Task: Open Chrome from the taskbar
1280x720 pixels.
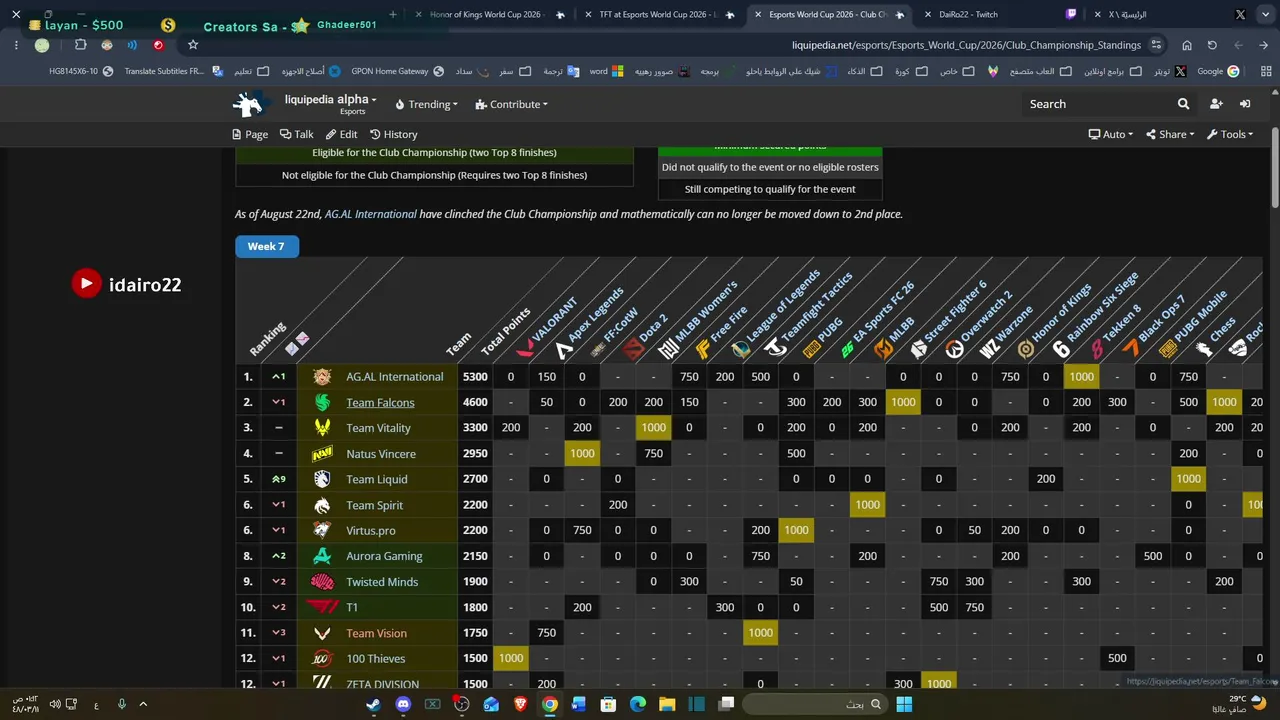Action: [x=550, y=704]
